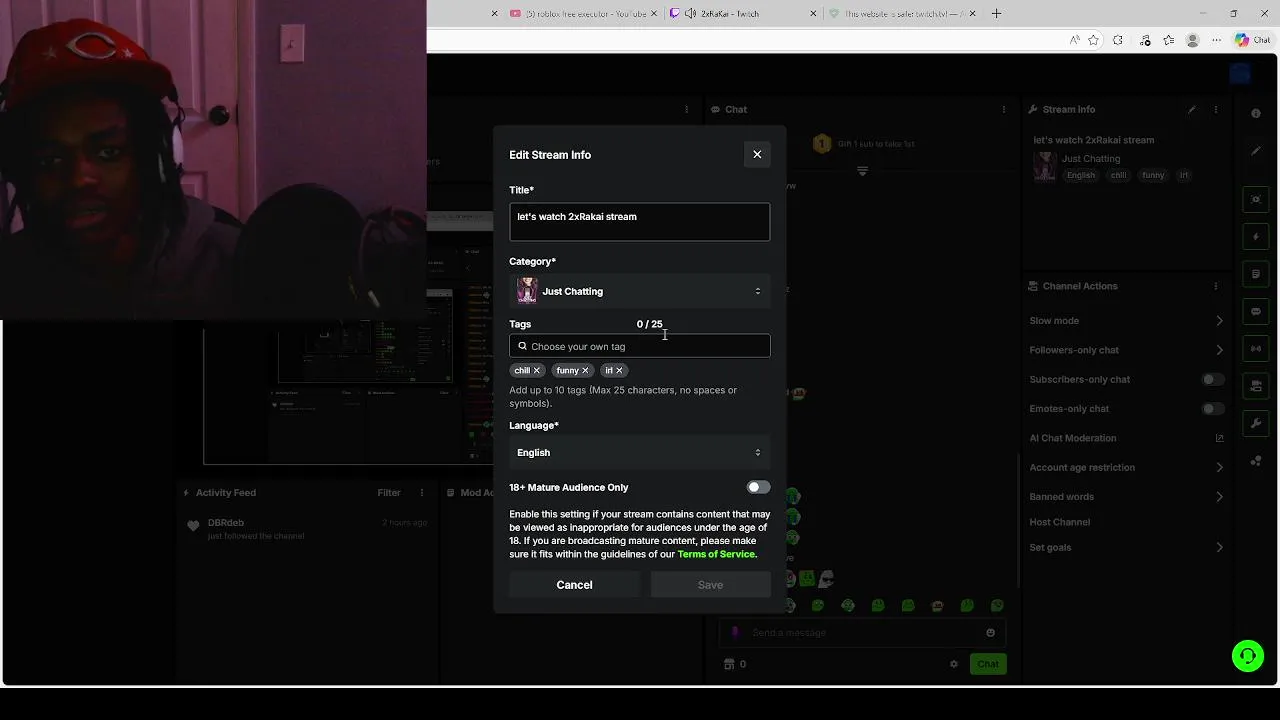Click the Choose your own tag field
1280x720 pixels.
pyautogui.click(x=640, y=346)
